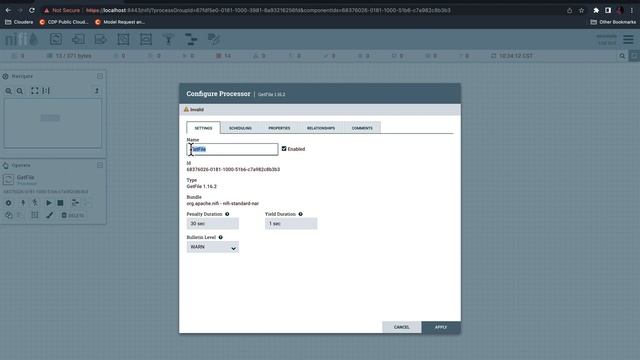640x360 pixels.
Task: Disable the component in Operate panel
Action: [x=35, y=202]
